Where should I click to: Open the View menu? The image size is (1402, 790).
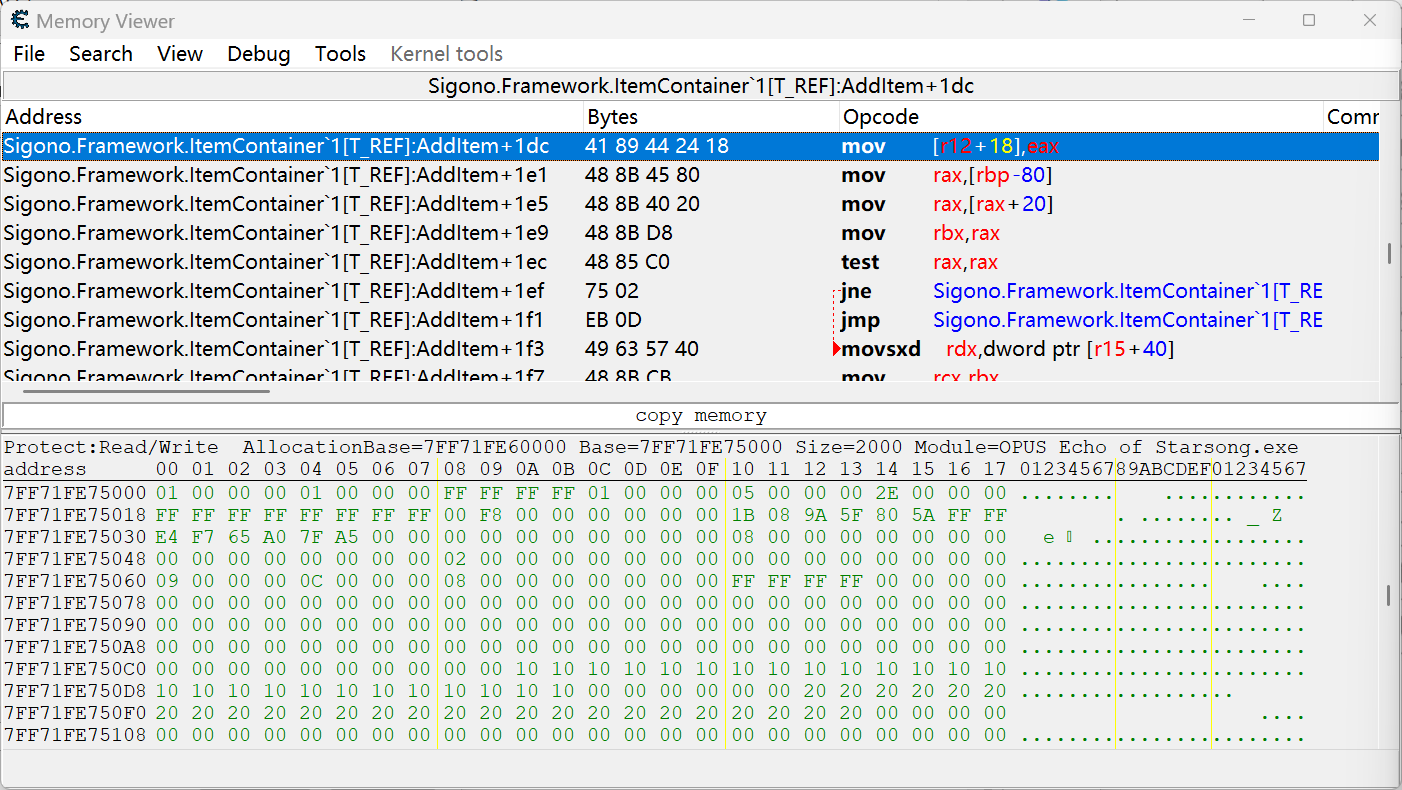click(180, 54)
